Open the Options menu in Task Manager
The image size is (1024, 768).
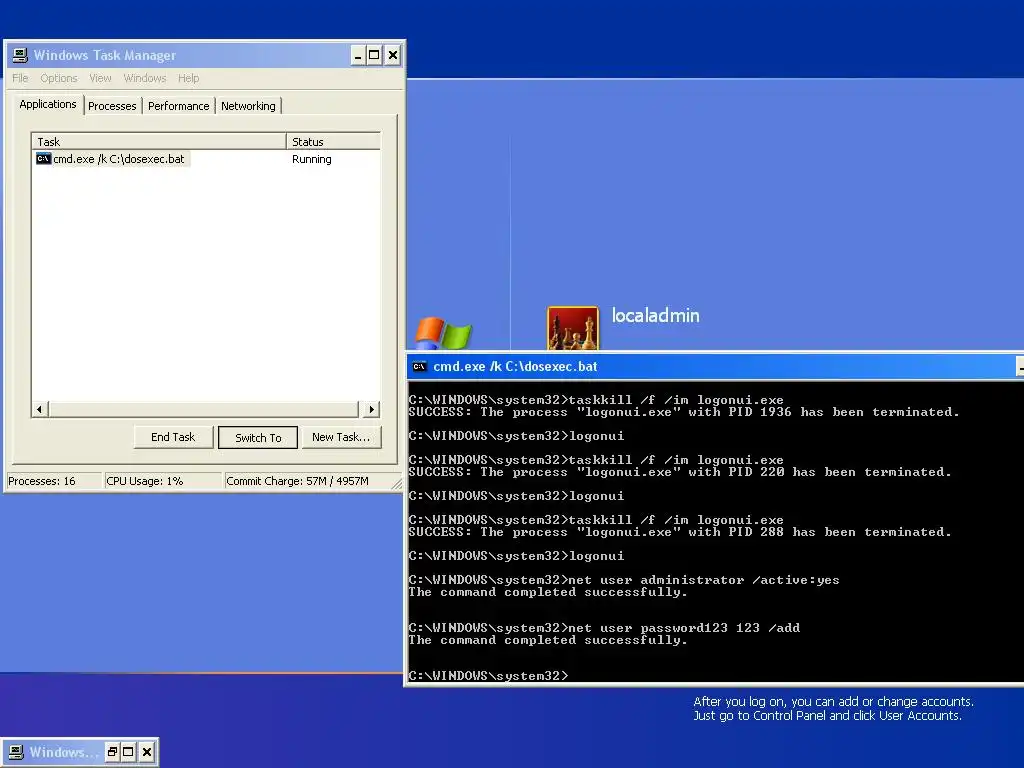coord(59,78)
